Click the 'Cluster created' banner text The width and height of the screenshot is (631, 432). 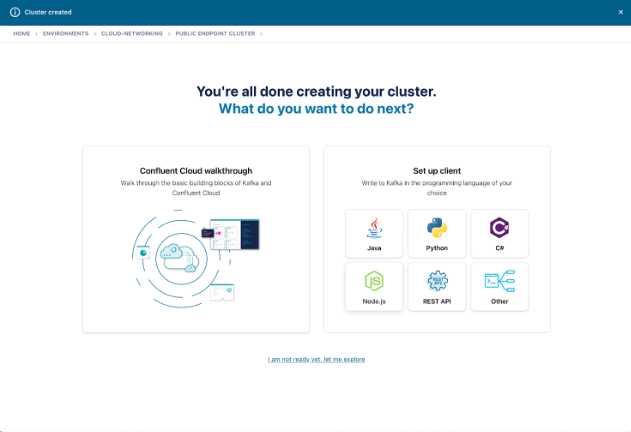click(48, 12)
